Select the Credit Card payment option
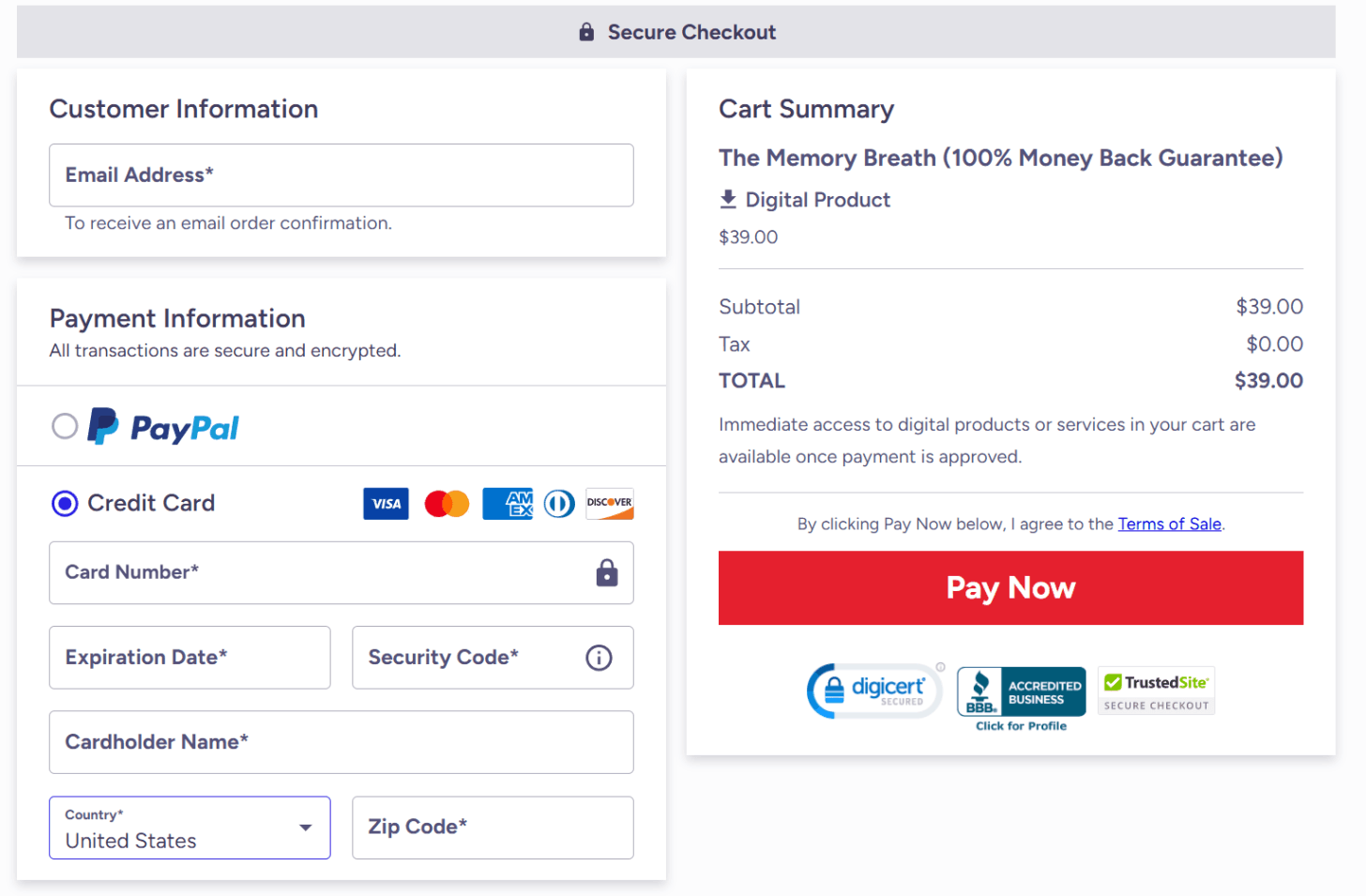Screen dimensions: 1366x896 64,503
